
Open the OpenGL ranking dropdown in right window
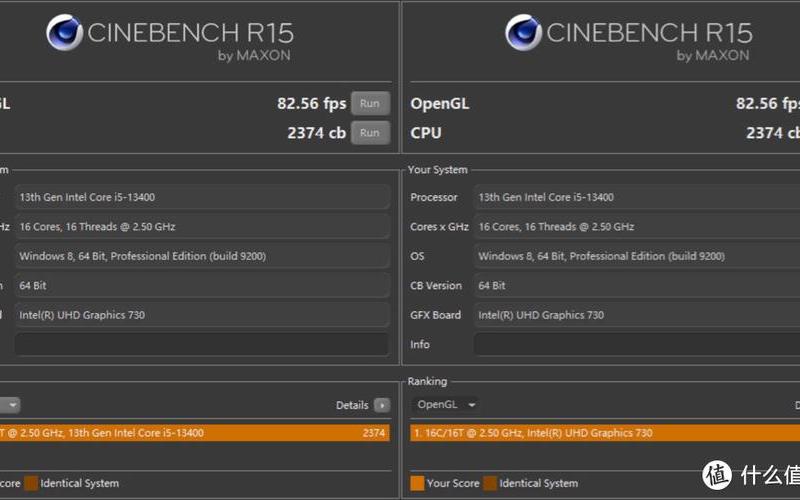pos(445,405)
